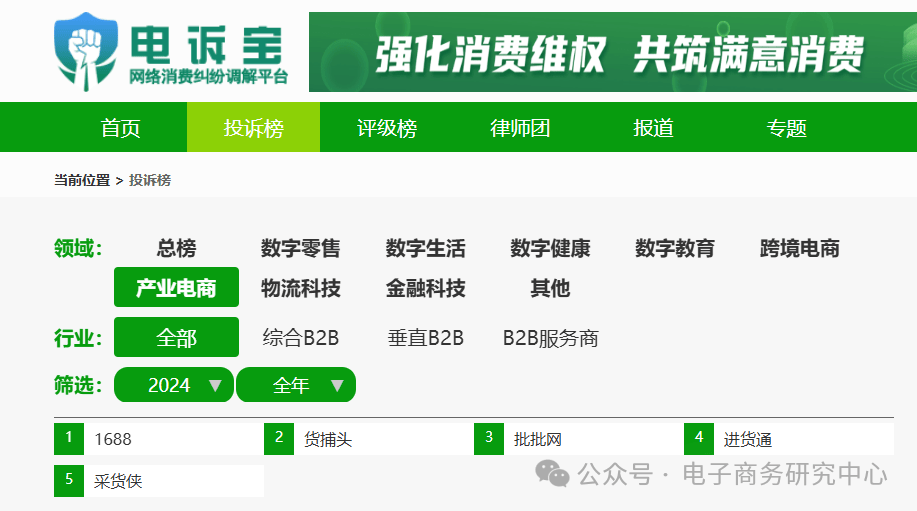This screenshot has height=511, width=917.
Task: Select the 数字教育 domain filter
Action: tap(675, 248)
